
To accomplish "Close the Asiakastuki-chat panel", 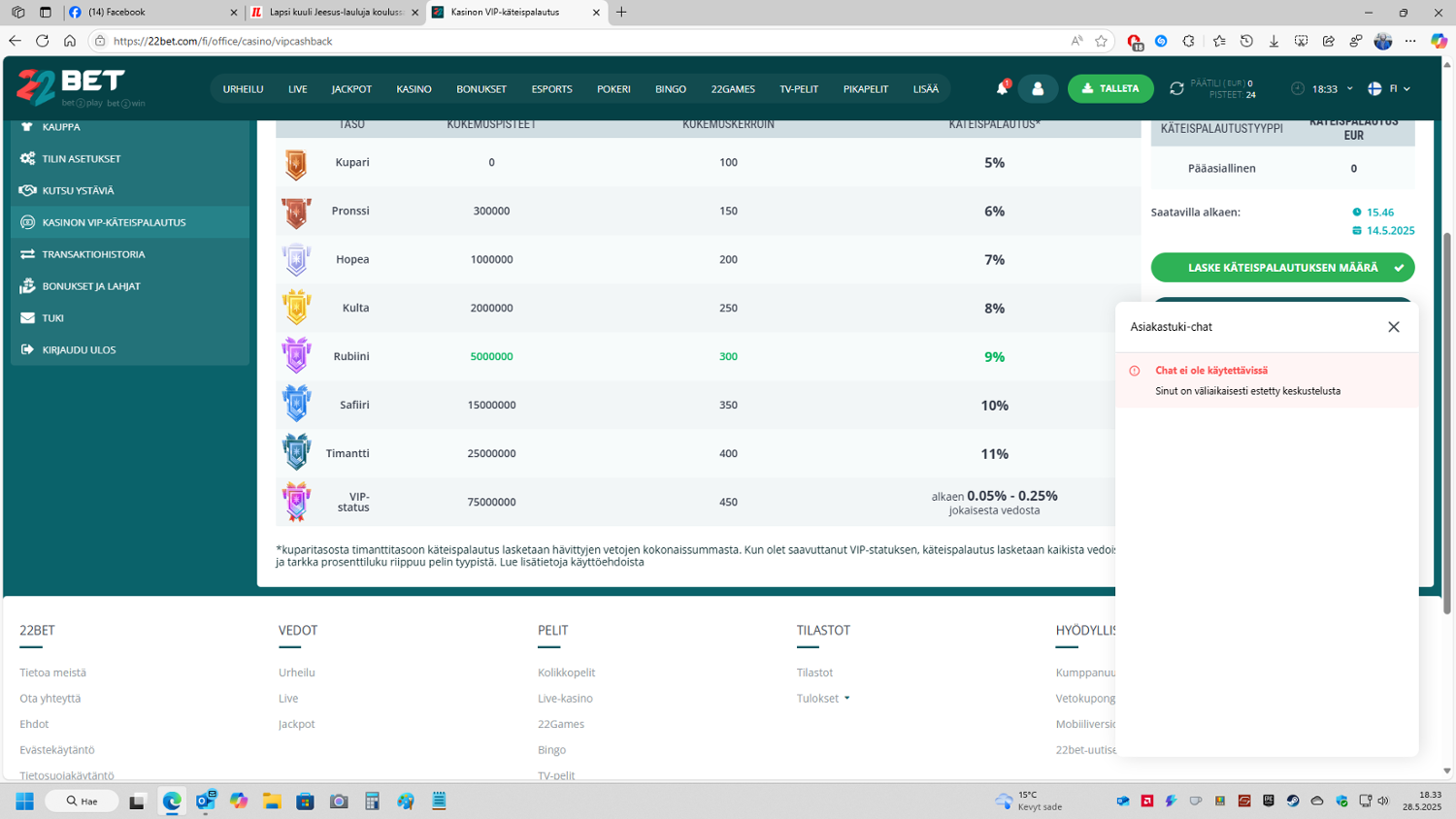I will click(x=1393, y=327).
